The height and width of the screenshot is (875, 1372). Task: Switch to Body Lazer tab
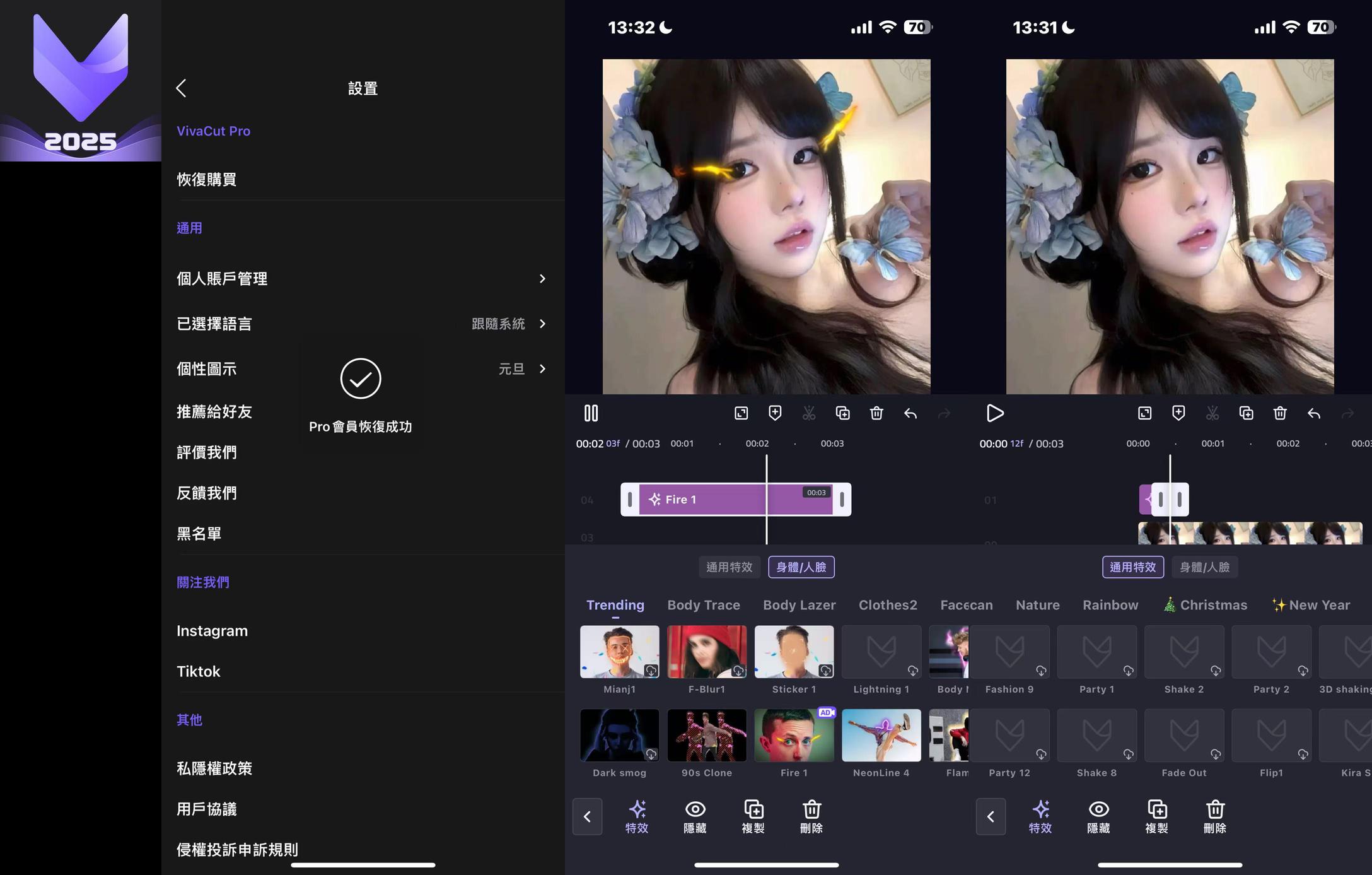coord(799,605)
